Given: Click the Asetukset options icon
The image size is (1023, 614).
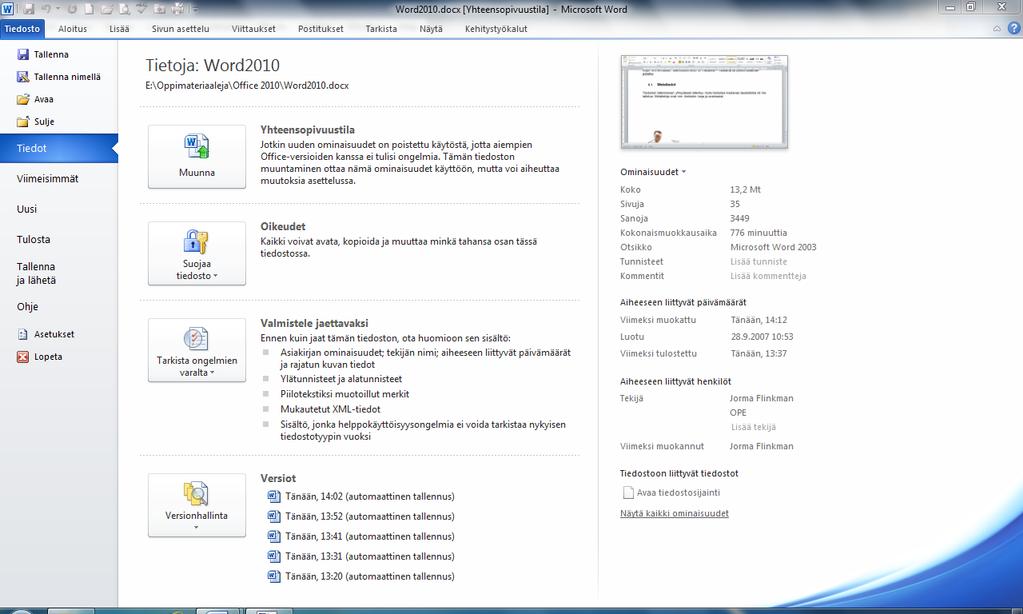Looking at the screenshot, I should pyautogui.click(x=23, y=334).
